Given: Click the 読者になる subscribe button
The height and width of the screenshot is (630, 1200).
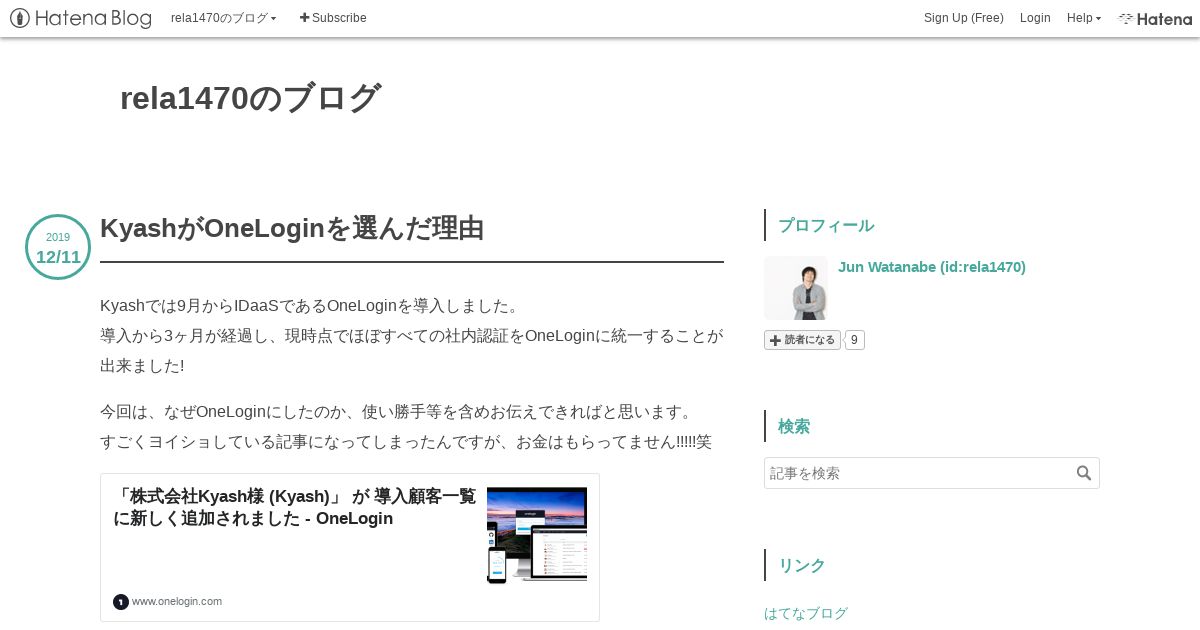Looking at the screenshot, I should click(x=802, y=340).
